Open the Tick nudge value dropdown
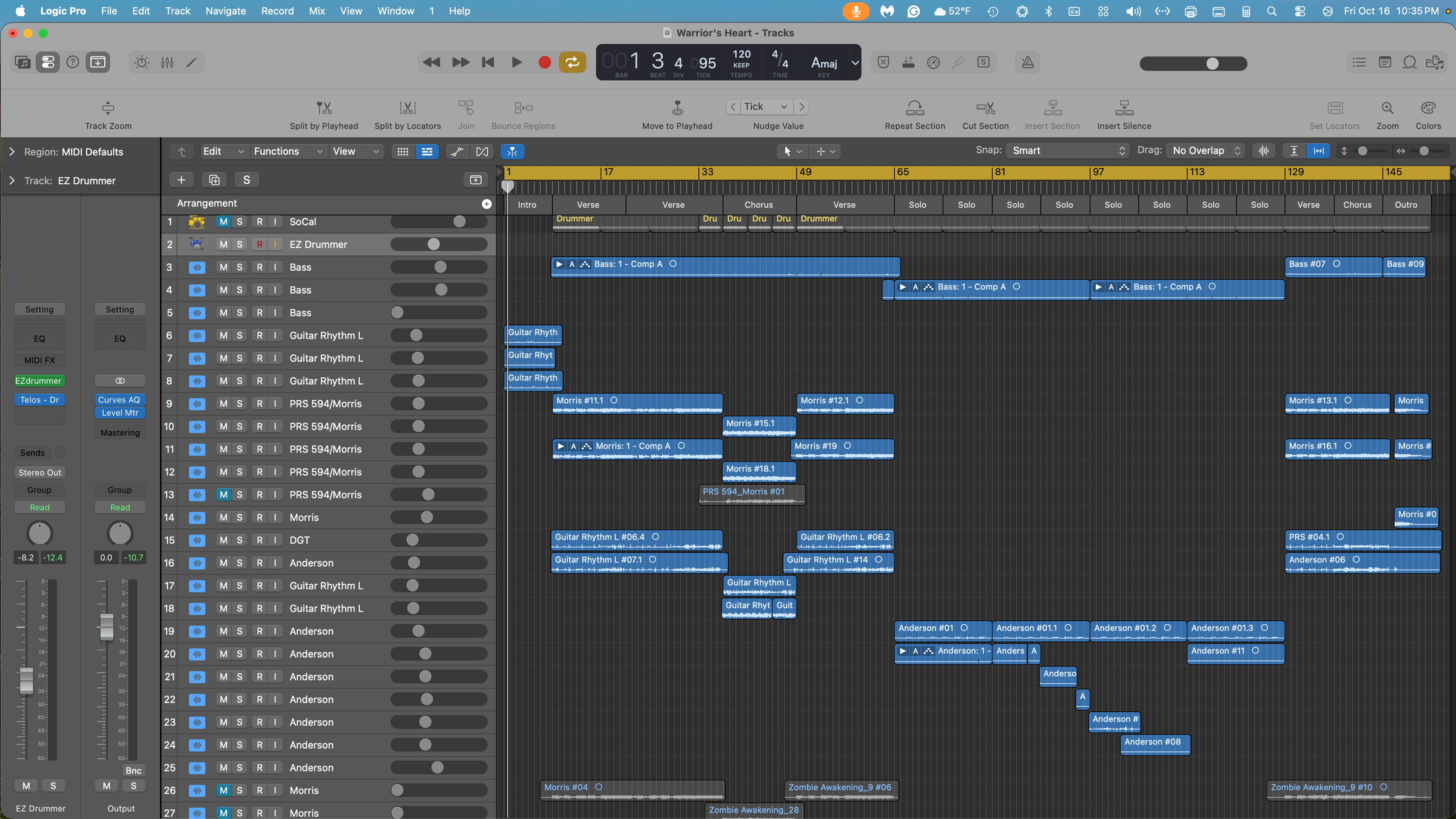 click(767, 107)
